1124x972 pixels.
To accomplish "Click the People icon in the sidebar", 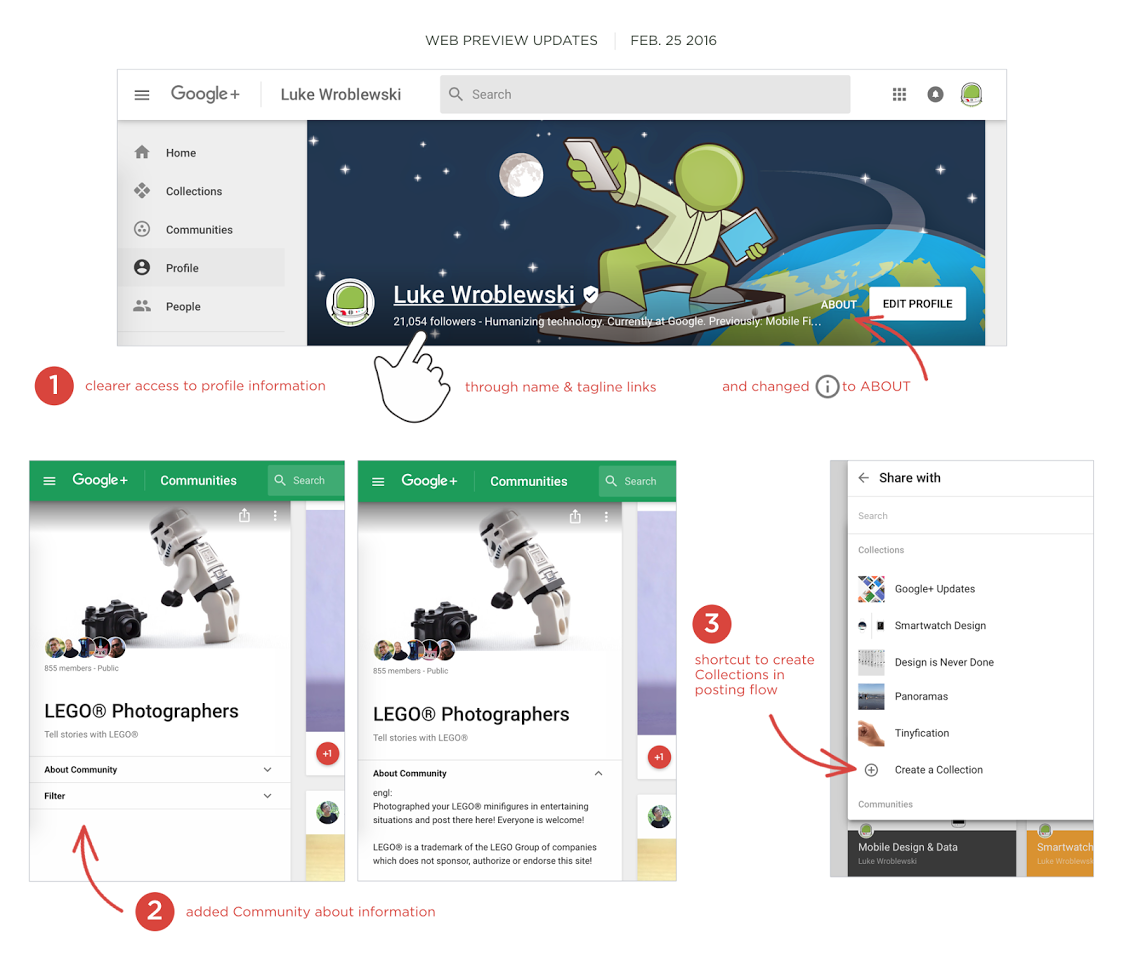I will pyautogui.click(x=142, y=307).
